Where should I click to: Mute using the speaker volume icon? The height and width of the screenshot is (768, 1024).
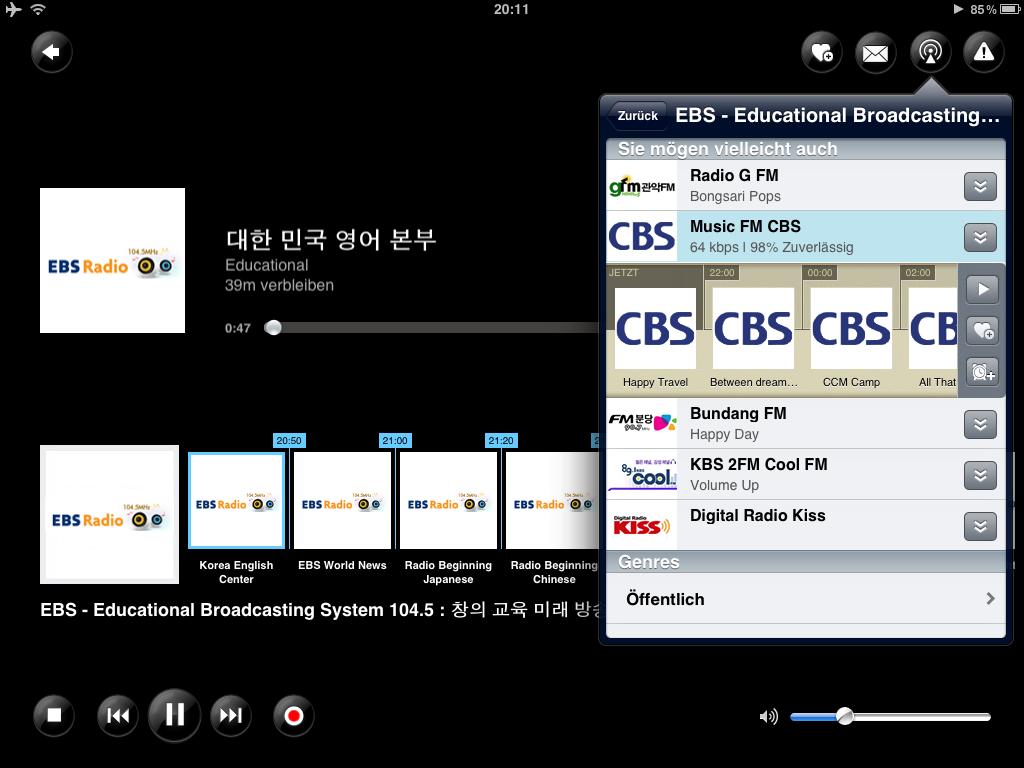(x=769, y=716)
